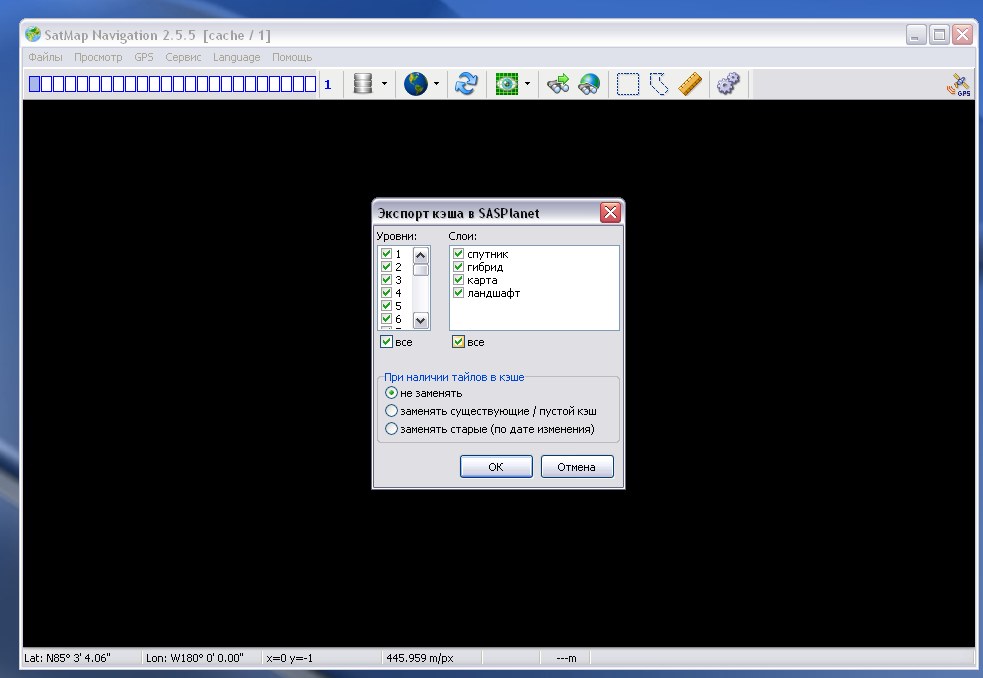Confirm export with the OK button
983x678 pixels.
pyautogui.click(x=496, y=467)
